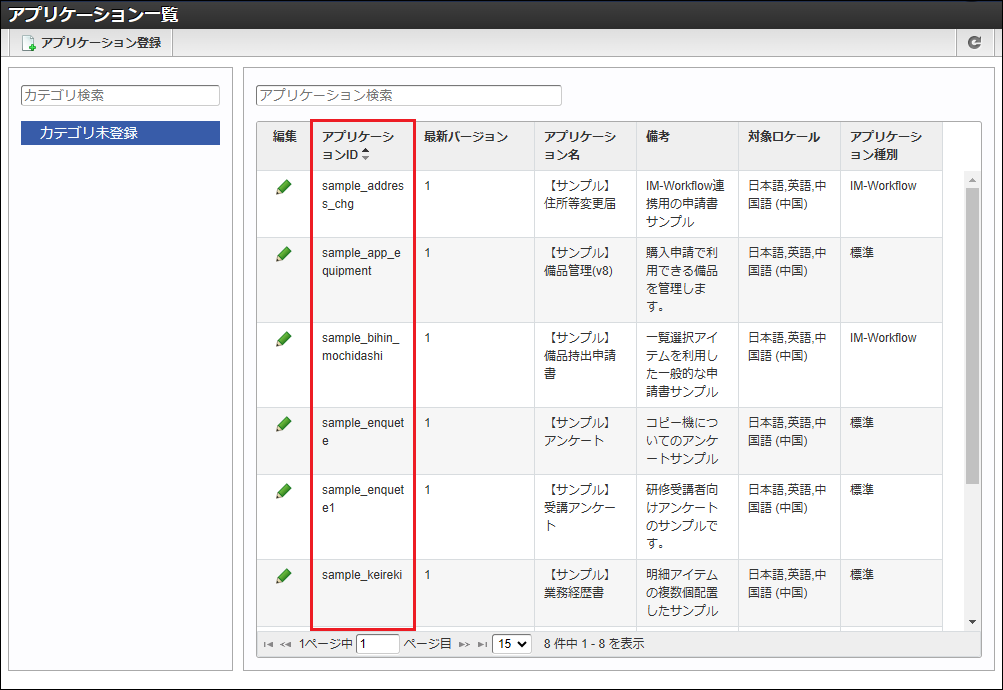The height and width of the screenshot is (690, 1003).
Task: Go to the first page of results
Action: (x=268, y=645)
